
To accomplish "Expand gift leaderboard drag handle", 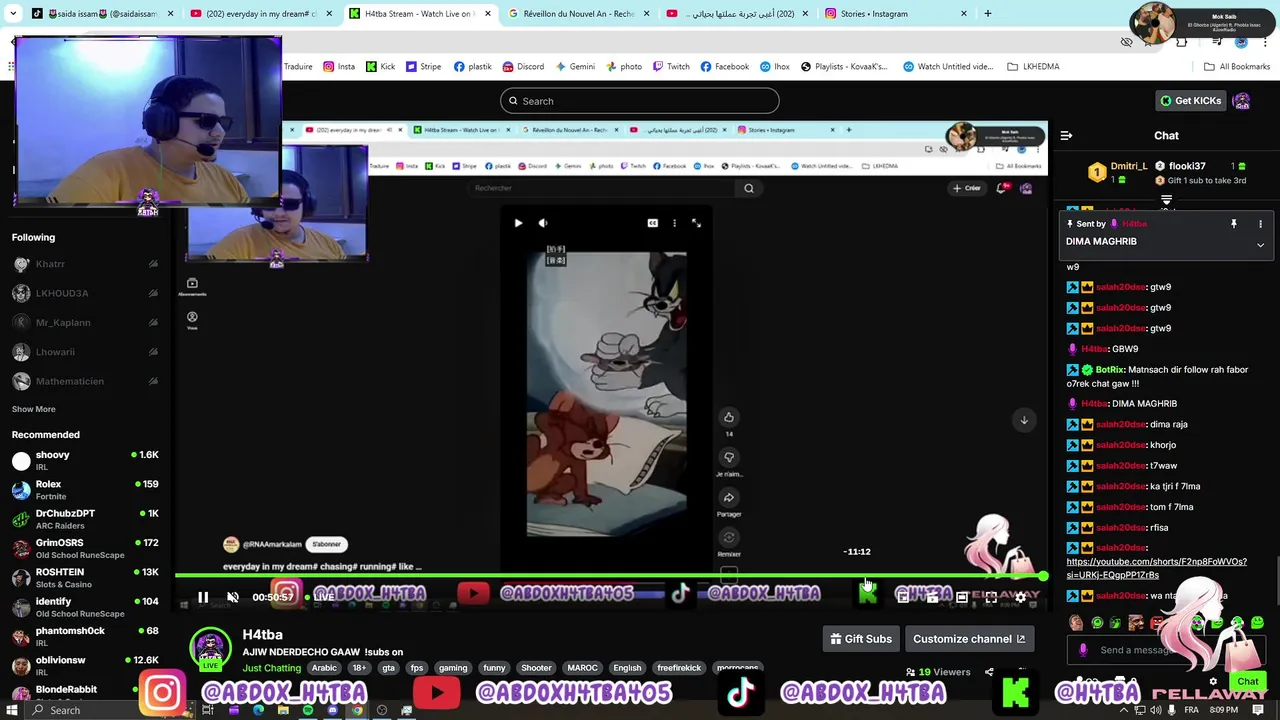I will 1166,200.
